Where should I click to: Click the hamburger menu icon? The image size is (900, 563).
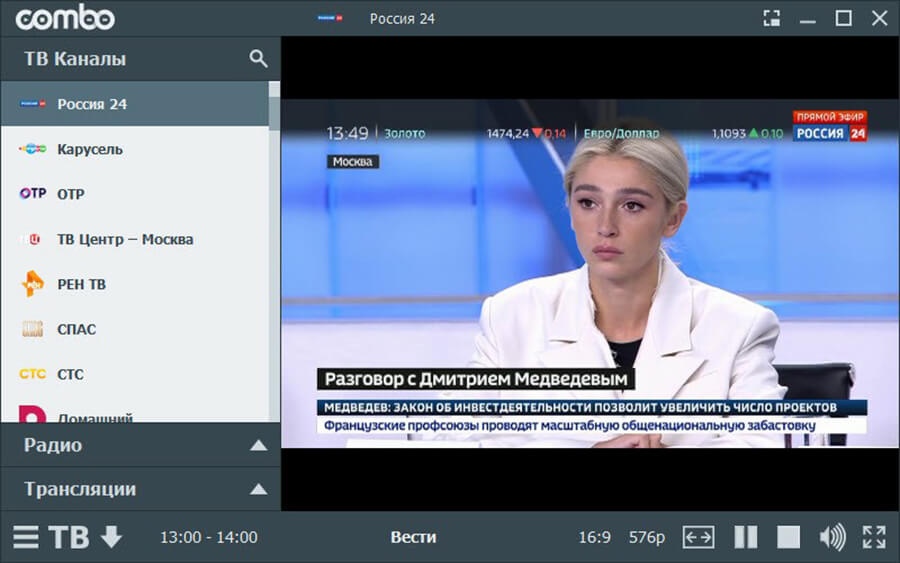tap(26, 537)
